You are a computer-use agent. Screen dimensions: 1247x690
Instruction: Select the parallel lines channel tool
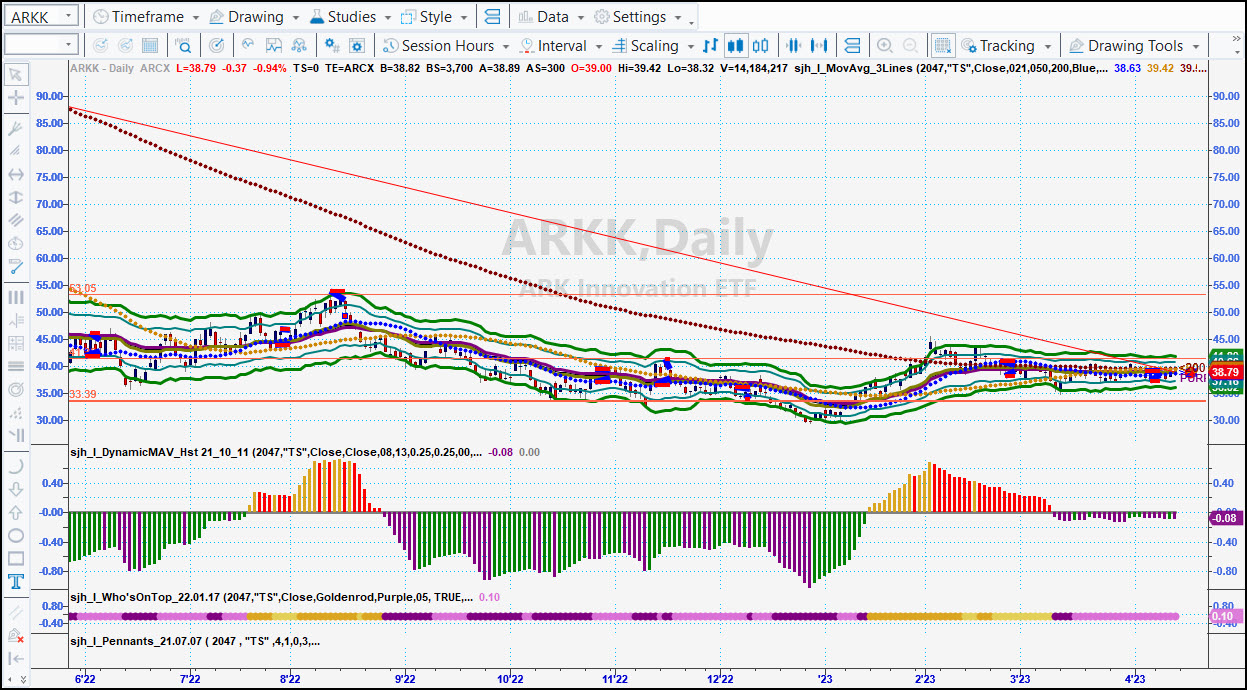click(x=16, y=220)
